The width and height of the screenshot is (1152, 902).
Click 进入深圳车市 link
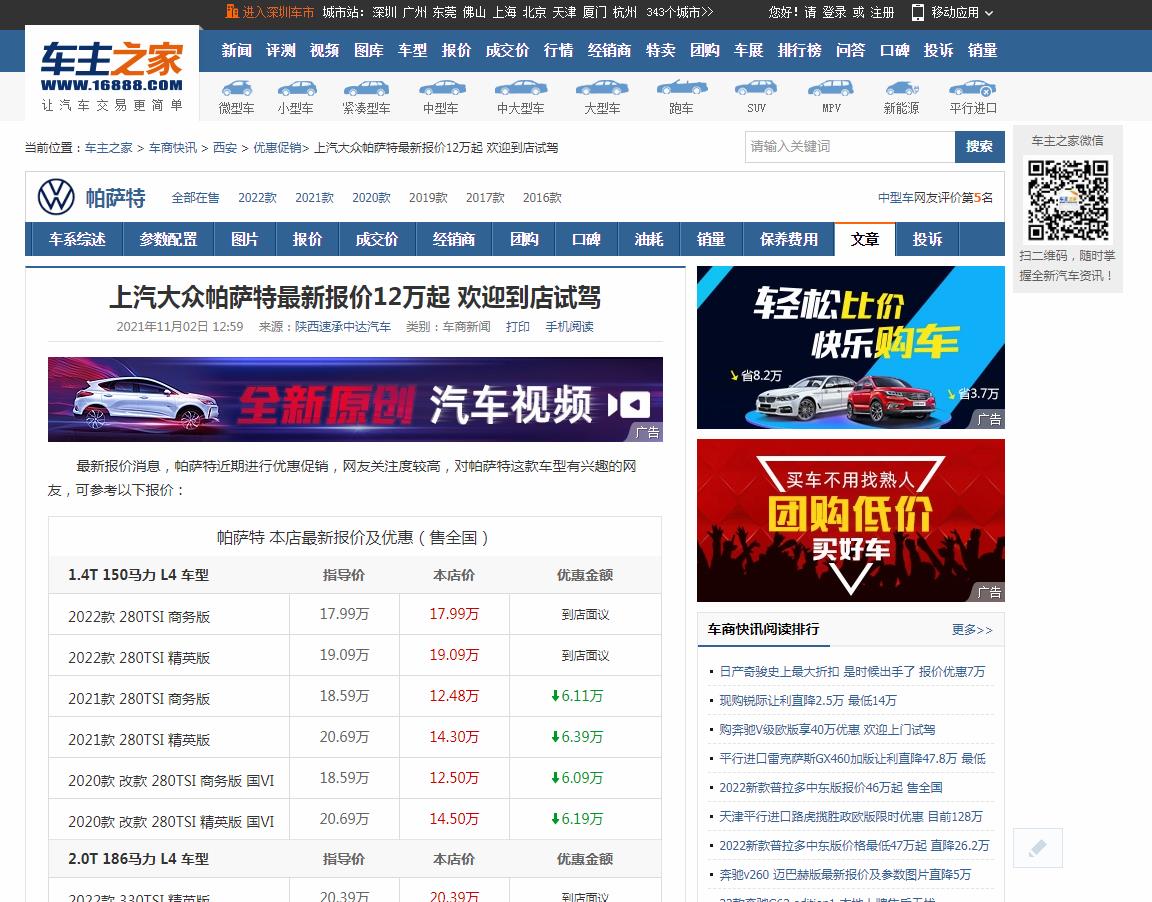[x=278, y=12]
